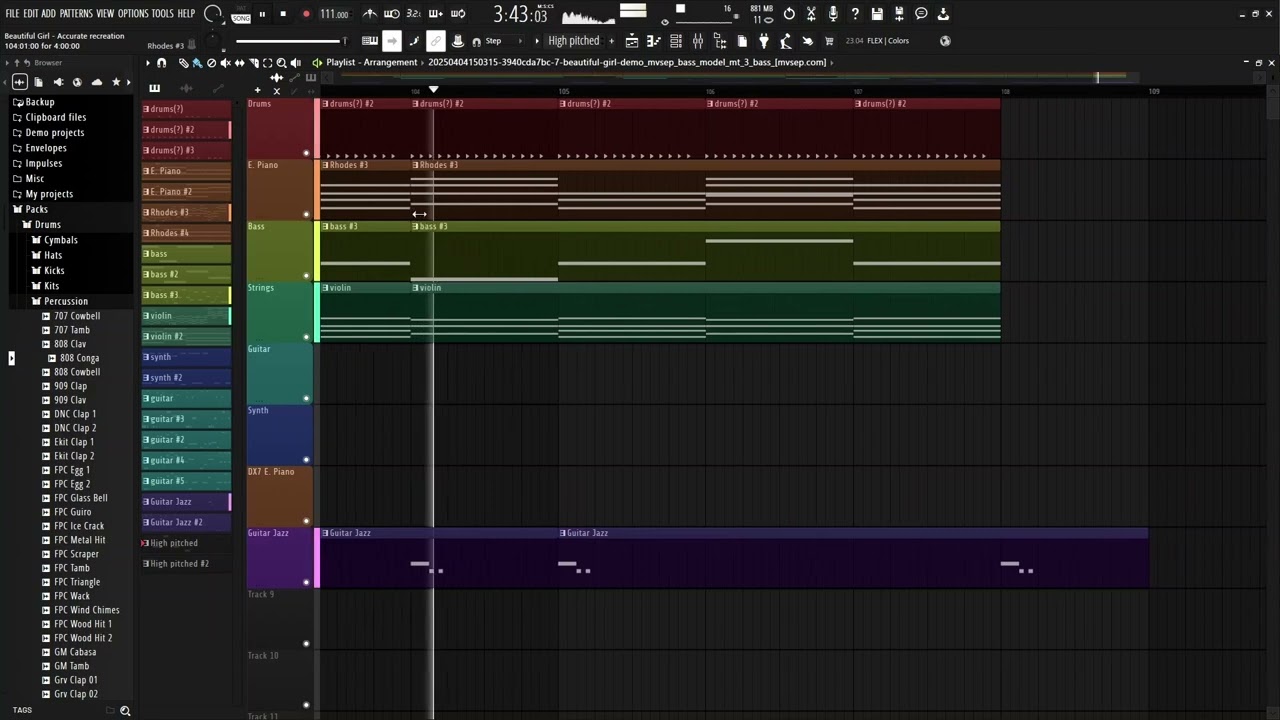The width and height of the screenshot is (1280, 720).
Task: Click the audio editor scissors icon
Action: 811,14
